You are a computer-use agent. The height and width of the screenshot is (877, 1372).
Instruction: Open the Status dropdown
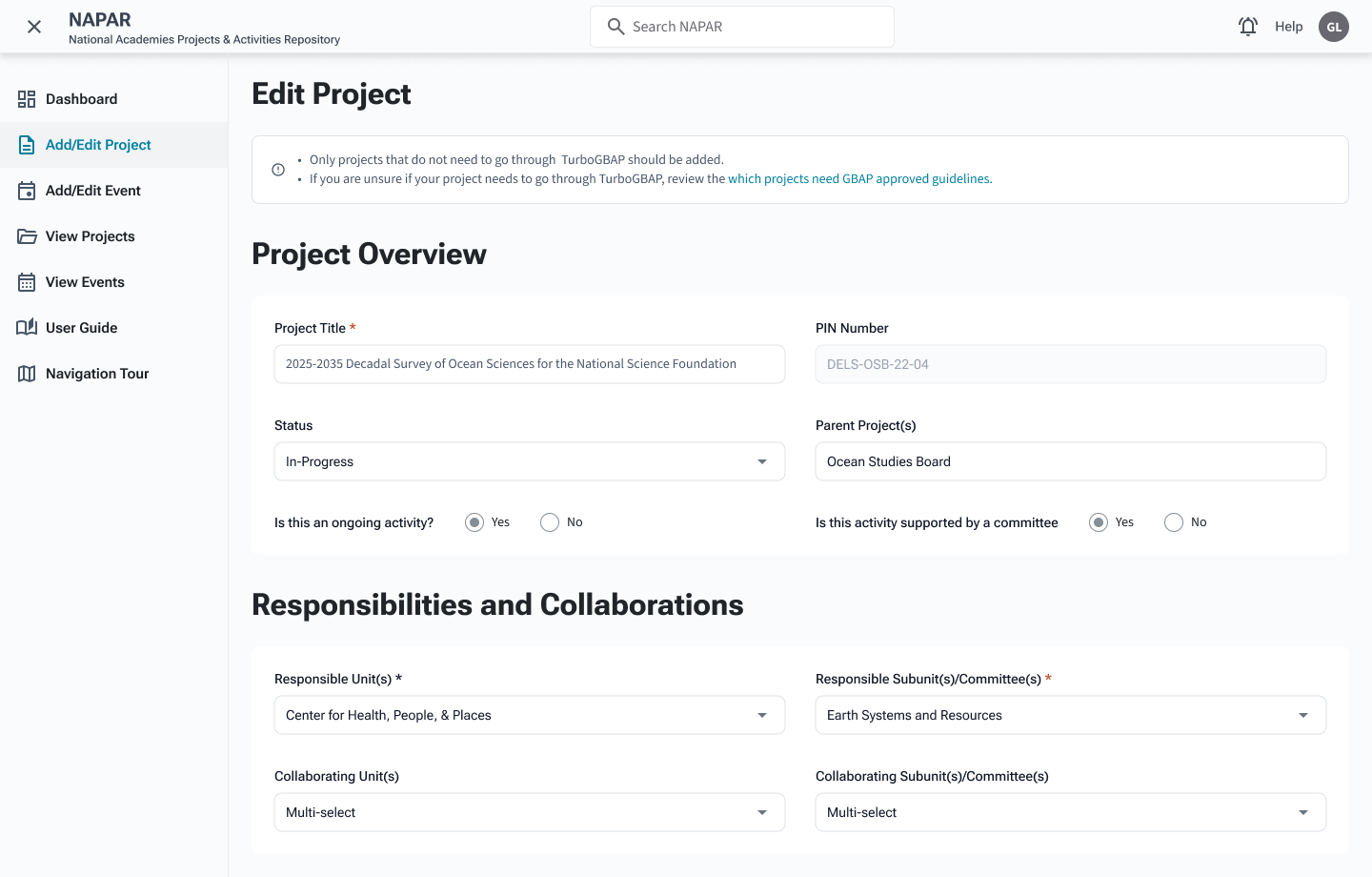click(x=529, y=461)
